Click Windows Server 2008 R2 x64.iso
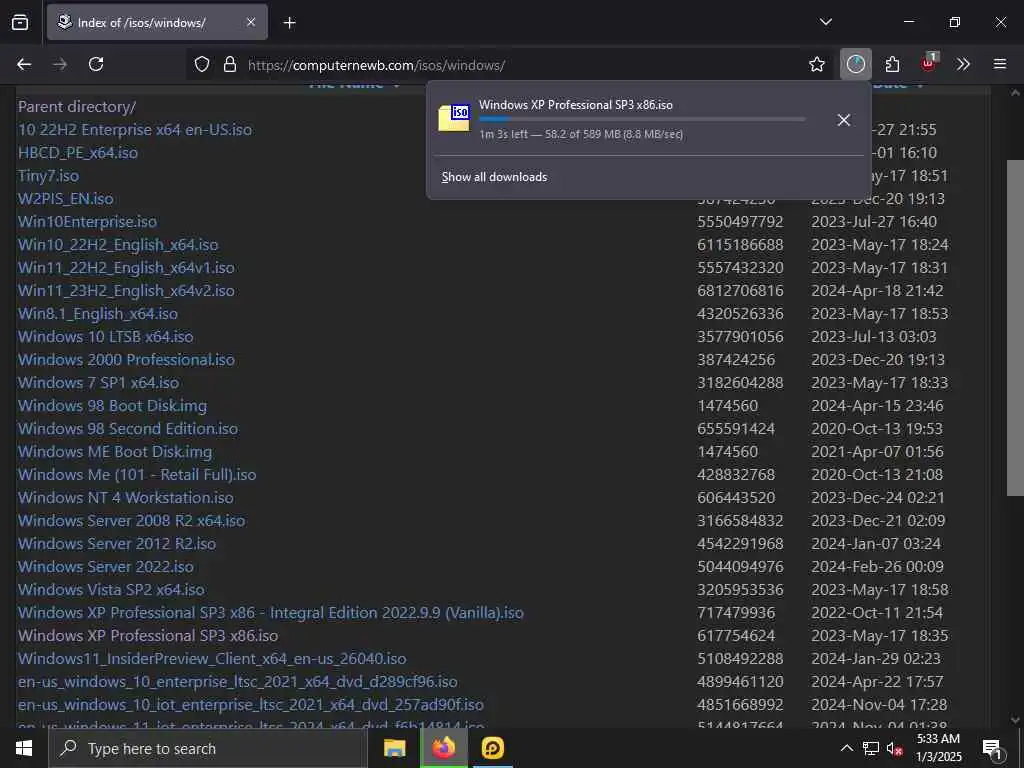Viewport: 1024px width, 768px height. pyautogui.click(x=131, y=520)
